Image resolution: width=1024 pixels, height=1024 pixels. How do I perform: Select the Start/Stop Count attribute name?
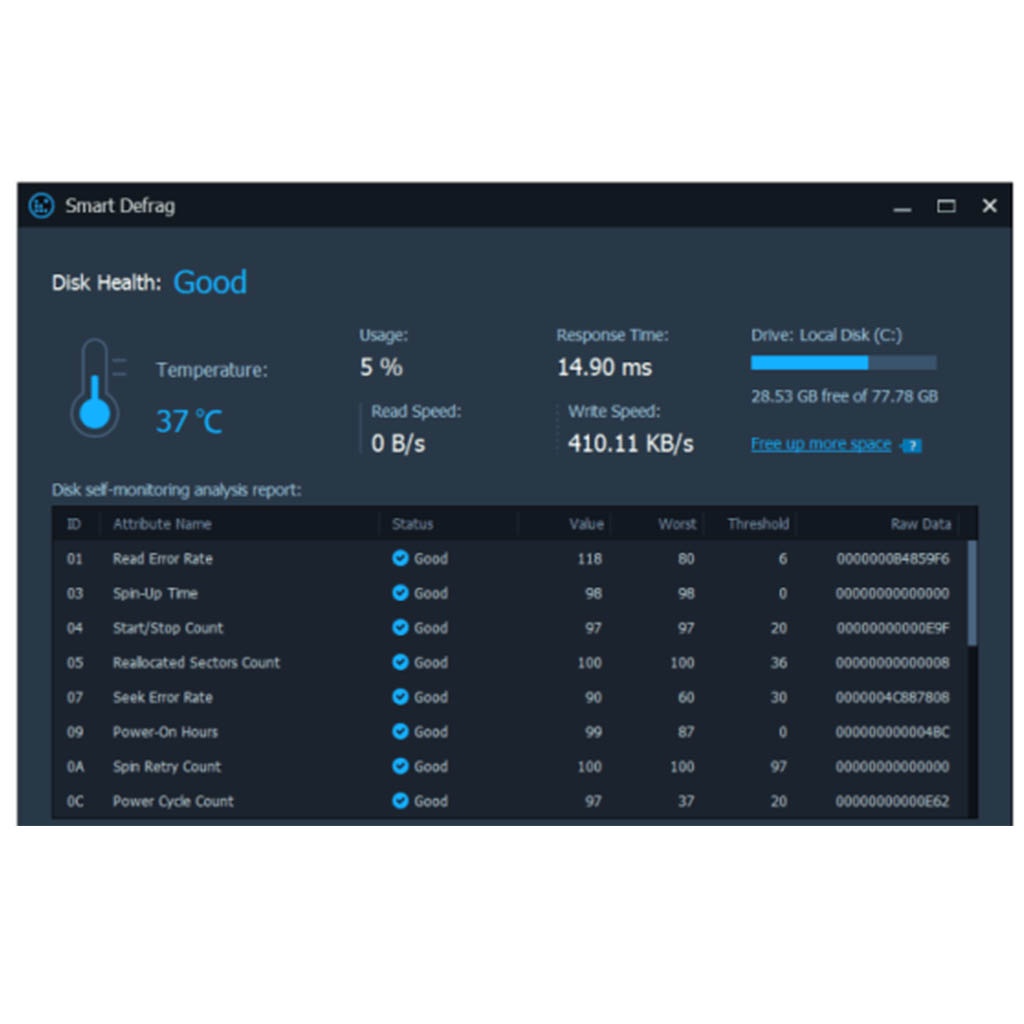click(x=168, y=628)
